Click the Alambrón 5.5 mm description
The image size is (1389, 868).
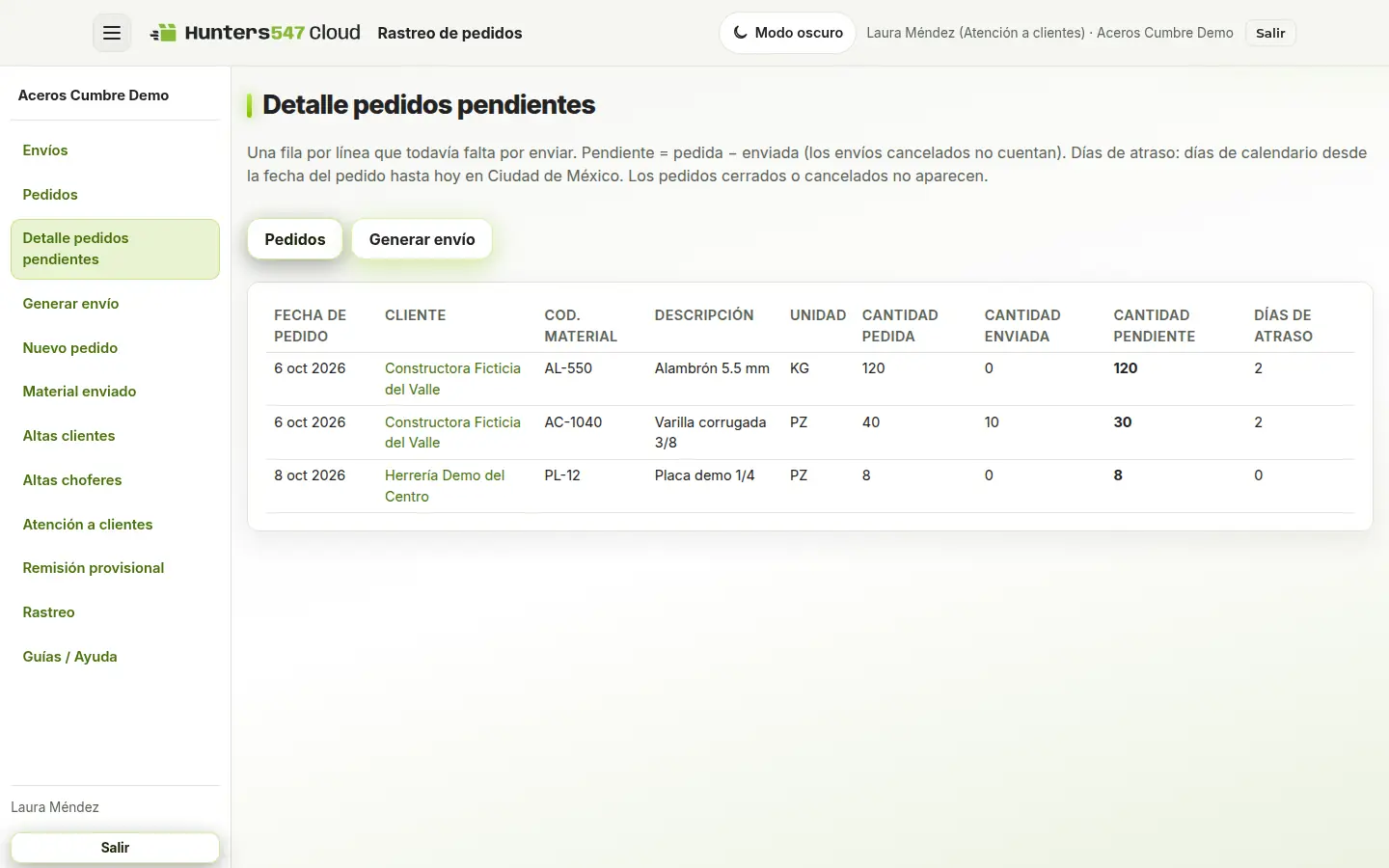pos(712,368)
